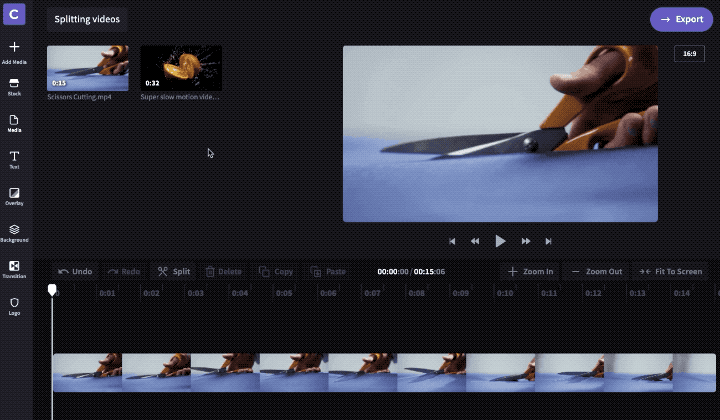Open the Transition panel
The height and width of the screenshot is (420, 720).
pos(14,269)
